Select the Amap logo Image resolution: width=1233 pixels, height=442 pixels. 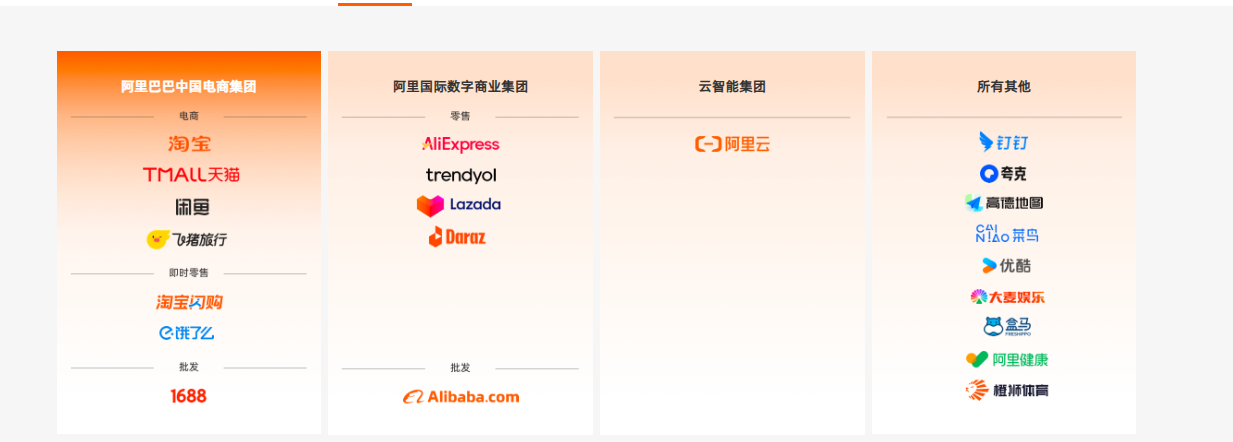point(1003,203)
